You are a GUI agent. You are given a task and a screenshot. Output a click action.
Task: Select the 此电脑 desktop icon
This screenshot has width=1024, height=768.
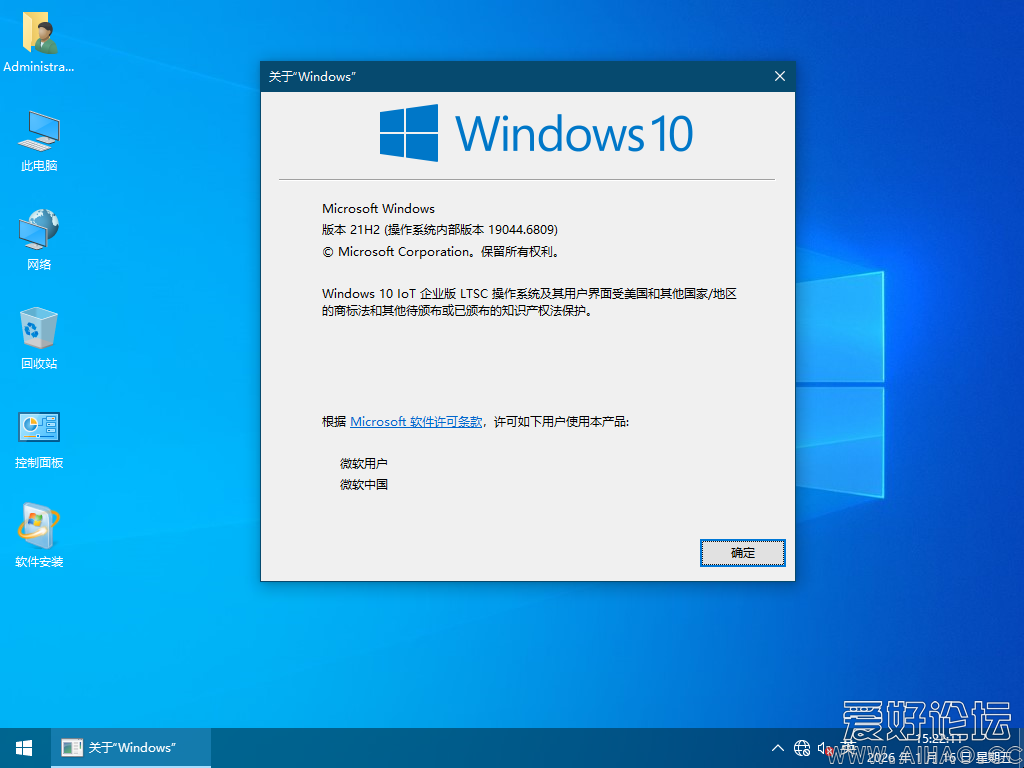pyautogui.click(x=39, y=141)
